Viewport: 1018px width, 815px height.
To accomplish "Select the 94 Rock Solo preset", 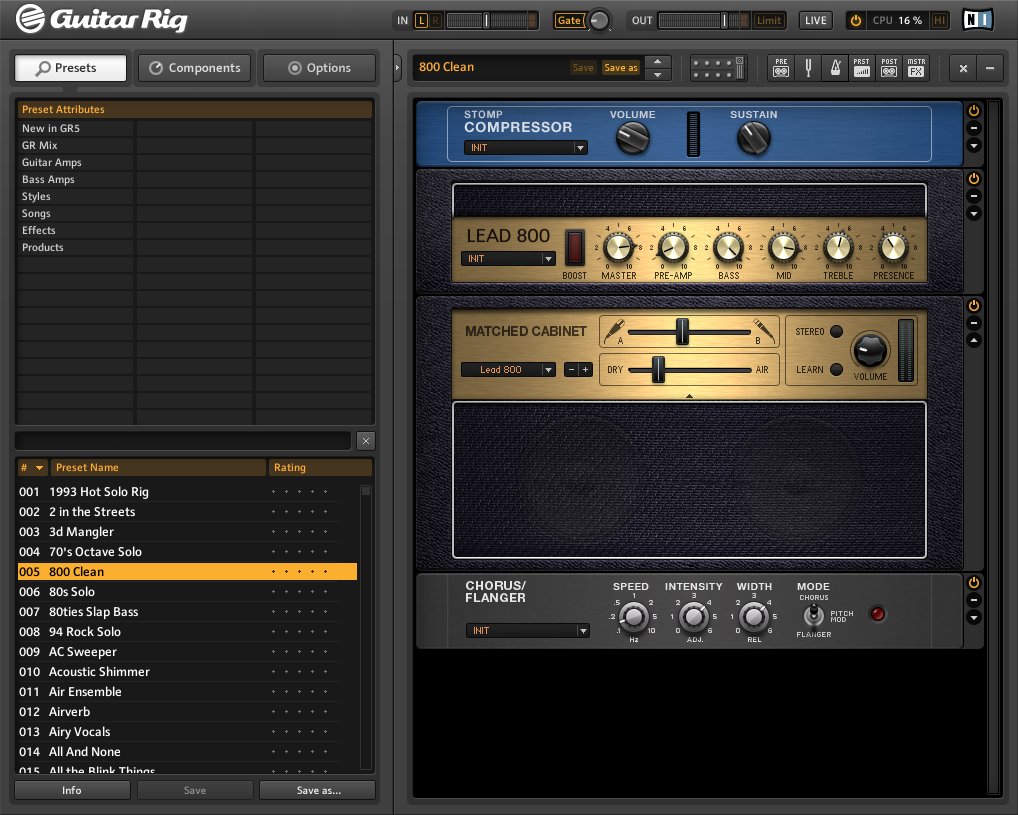I will 85,632.
